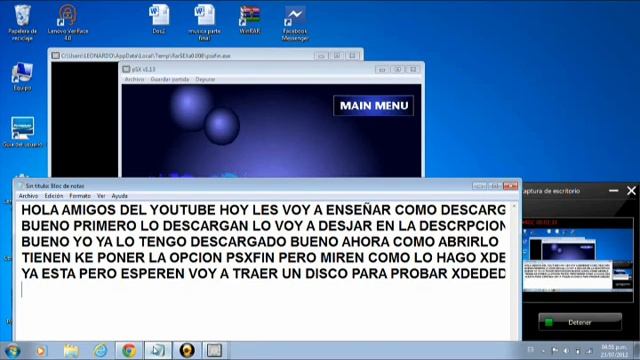Open Windows Media Player from taskbar

click(x=41, y=351)
